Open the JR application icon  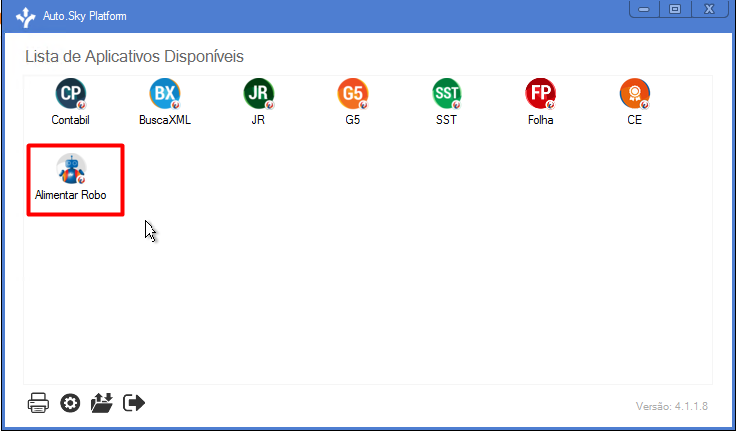(x=259, y=94)
